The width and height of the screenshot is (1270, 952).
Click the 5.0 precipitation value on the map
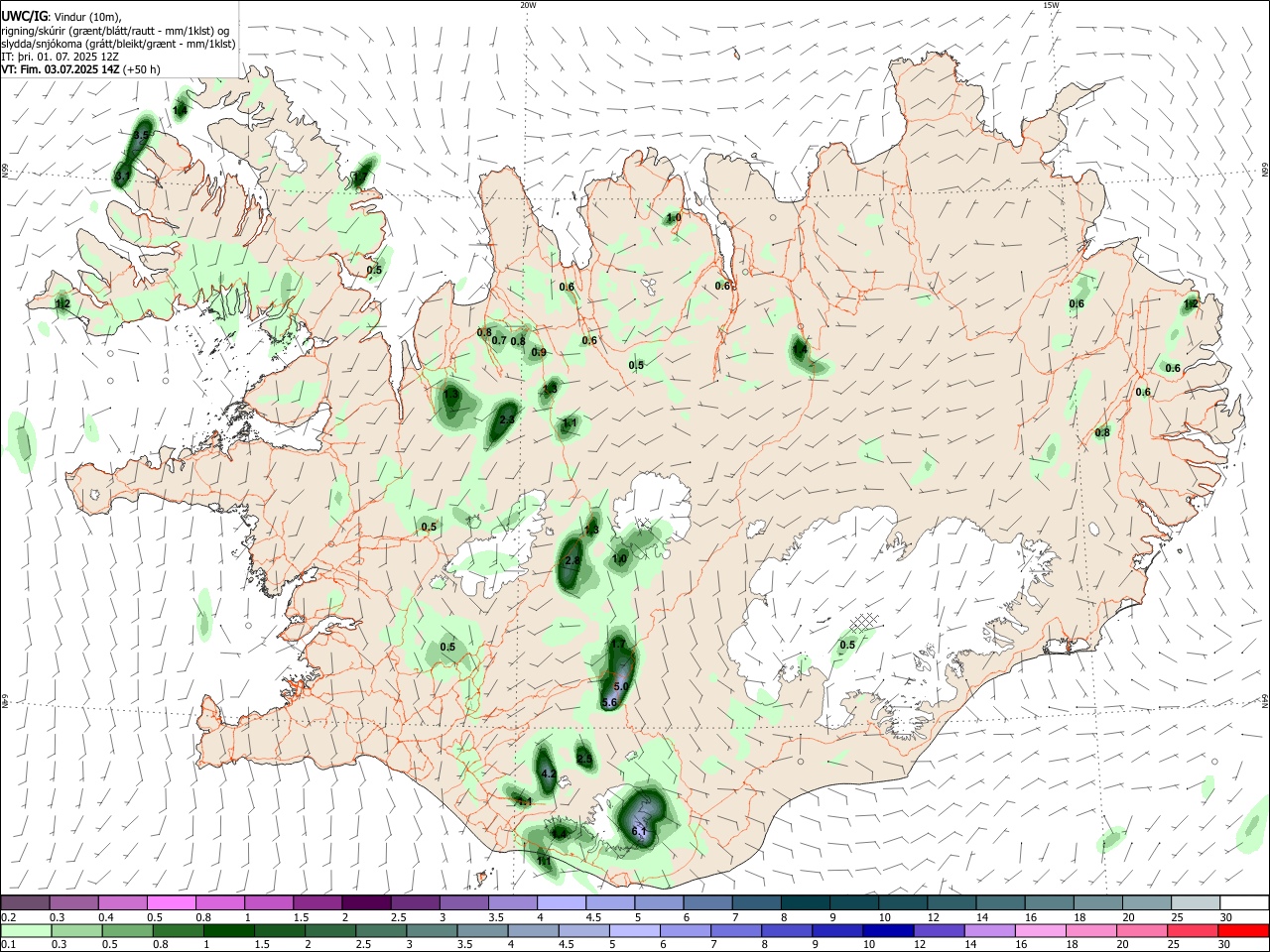[x=622, y=685]
